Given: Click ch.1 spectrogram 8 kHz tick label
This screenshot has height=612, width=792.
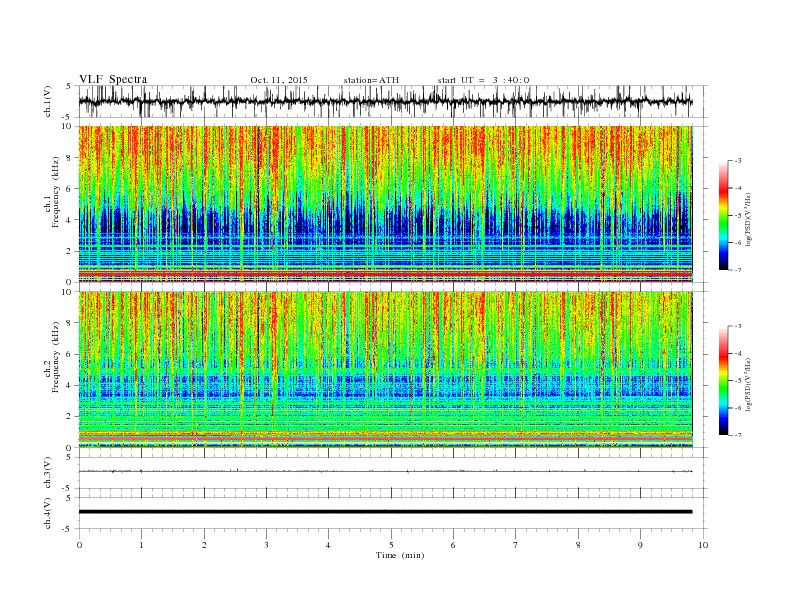Looking at the screenshot, I should 70,158.
